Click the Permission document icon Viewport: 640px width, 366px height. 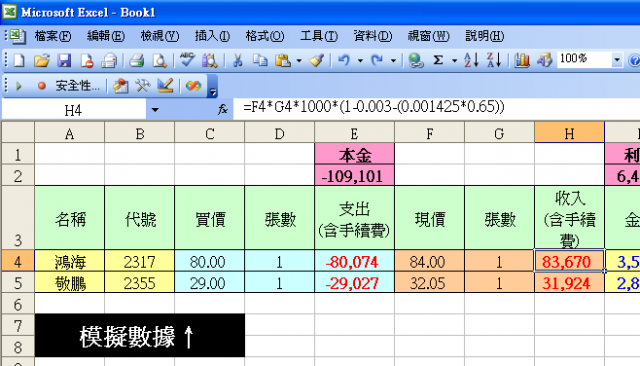pyautogui.click(x=87, y=60)
